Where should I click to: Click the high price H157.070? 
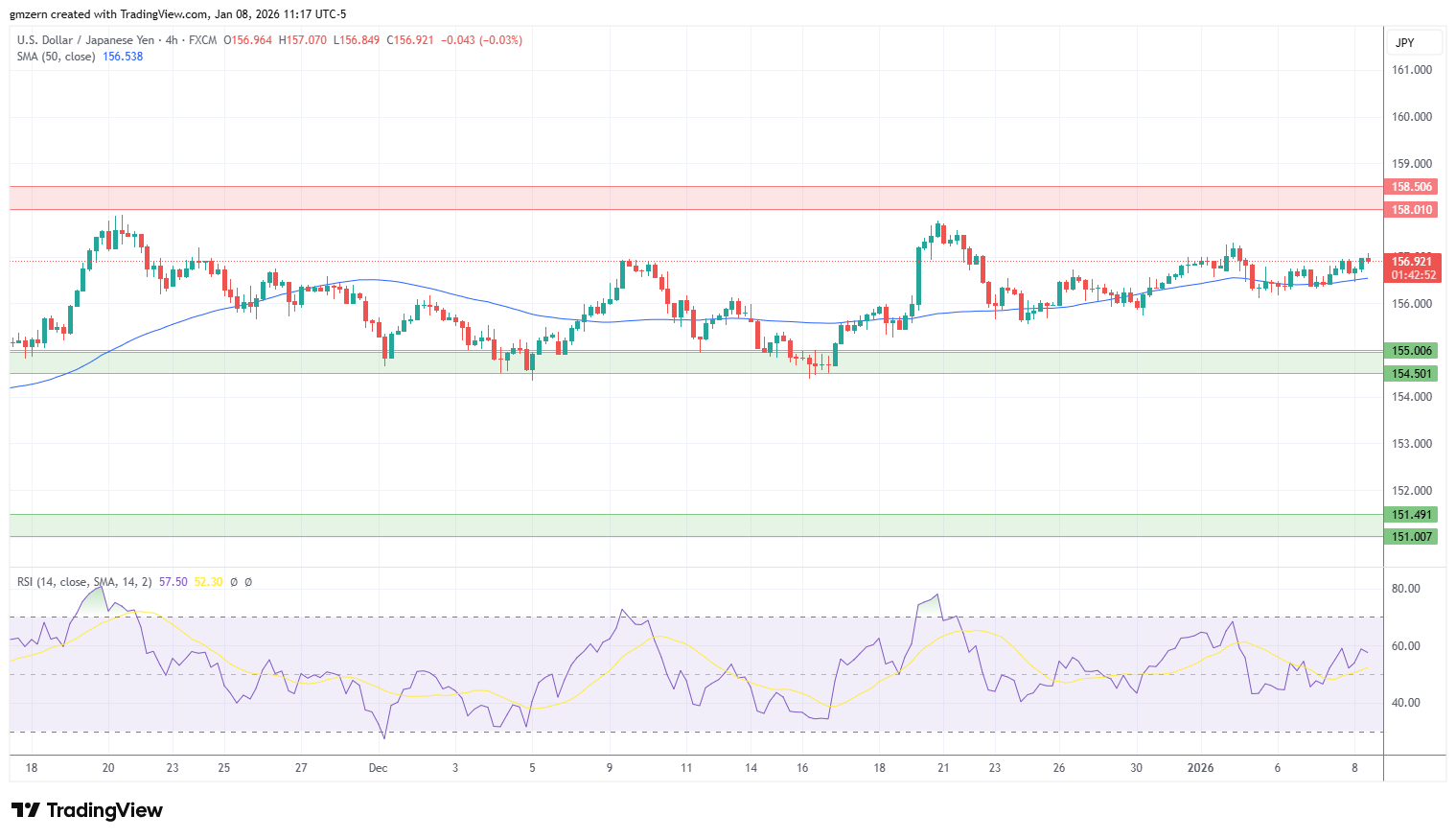click(x=303, y=40)
